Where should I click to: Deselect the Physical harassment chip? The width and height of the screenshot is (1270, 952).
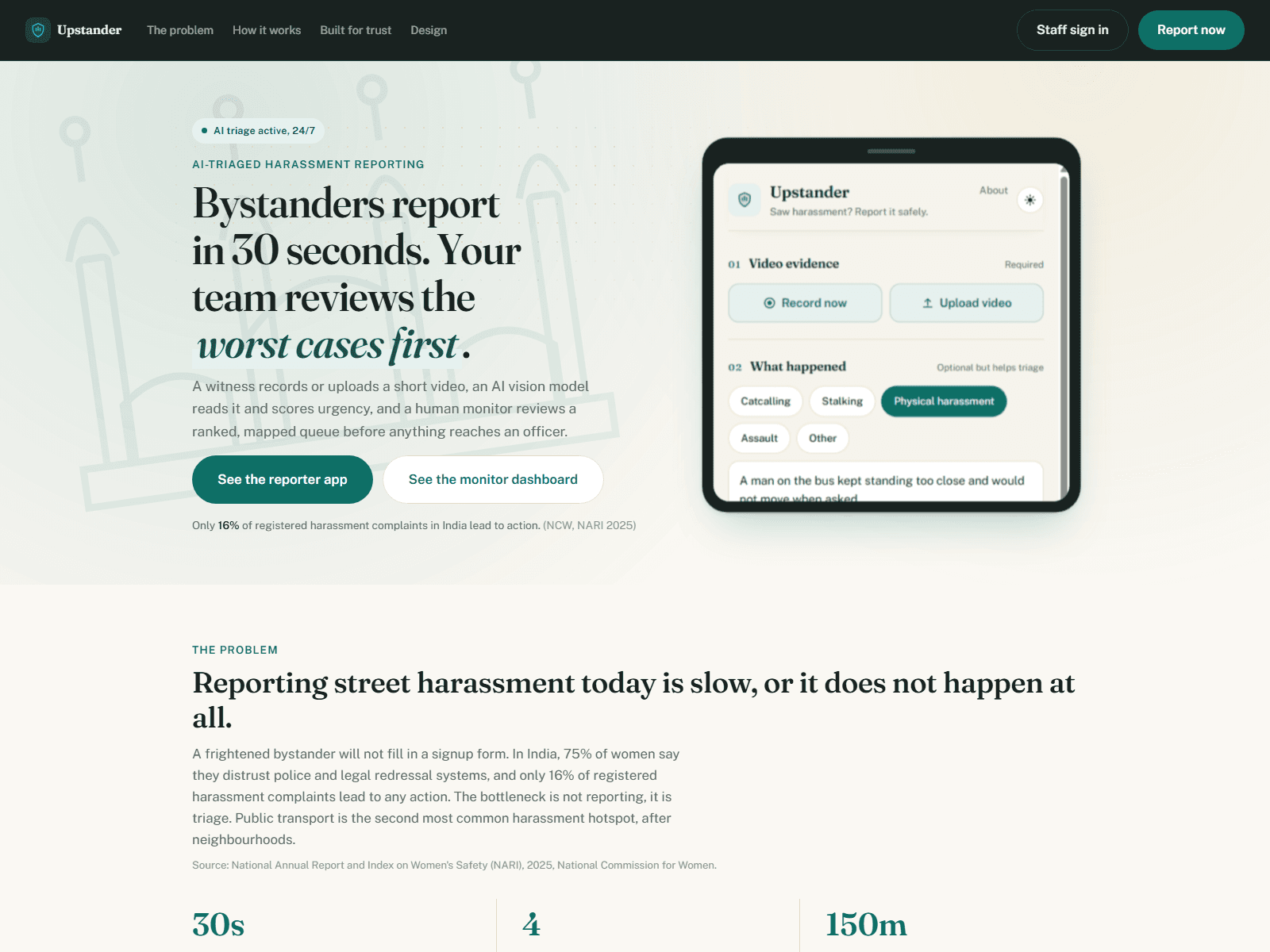[x=944, y=401]
